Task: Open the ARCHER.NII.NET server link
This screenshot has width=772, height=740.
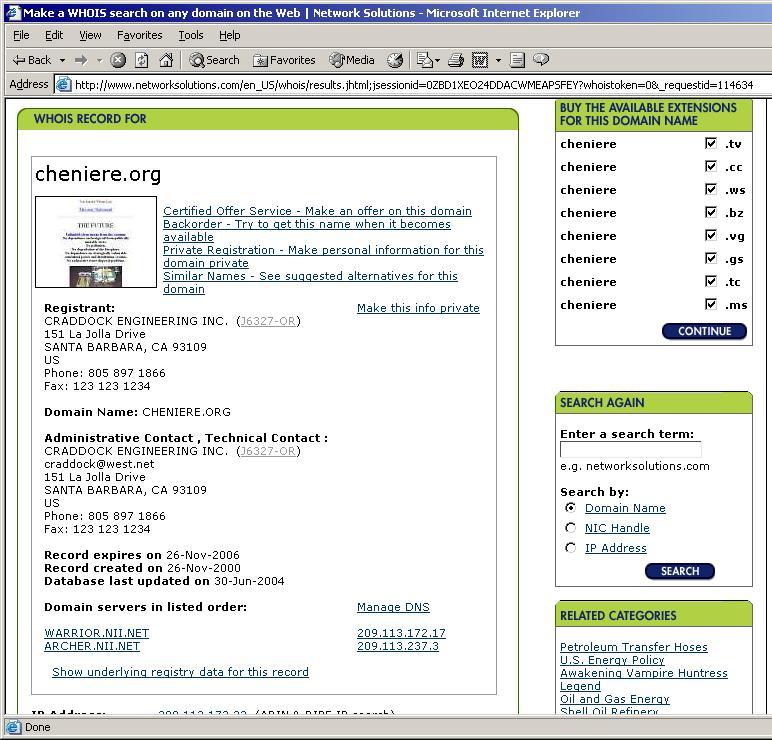Action: (92, 646)
